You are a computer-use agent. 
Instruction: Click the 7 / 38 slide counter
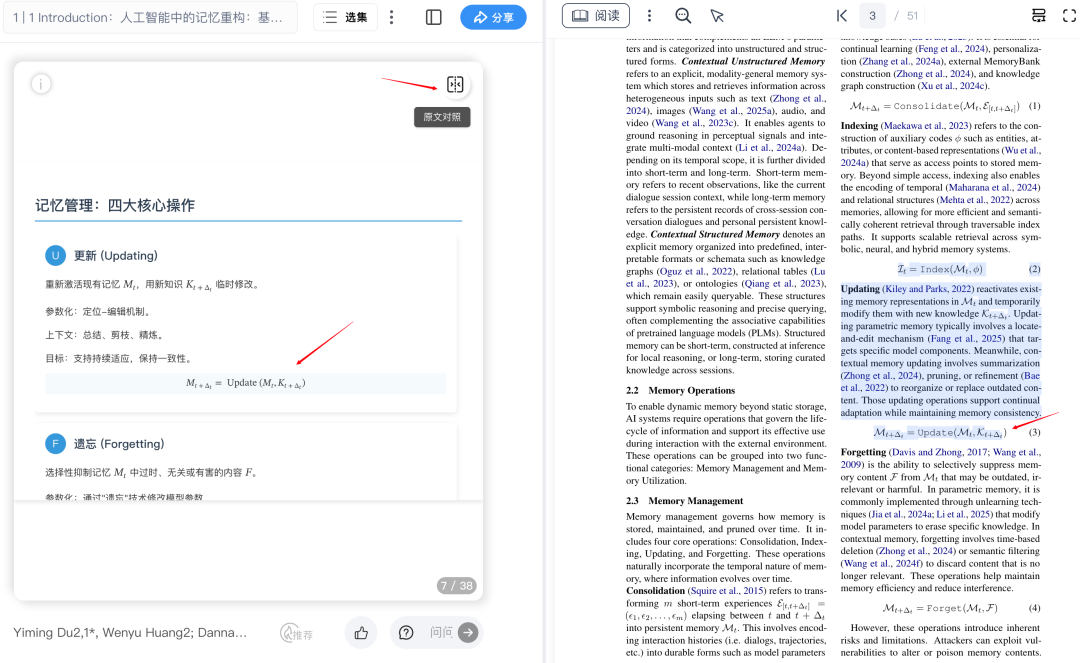(x=457, y=586)
